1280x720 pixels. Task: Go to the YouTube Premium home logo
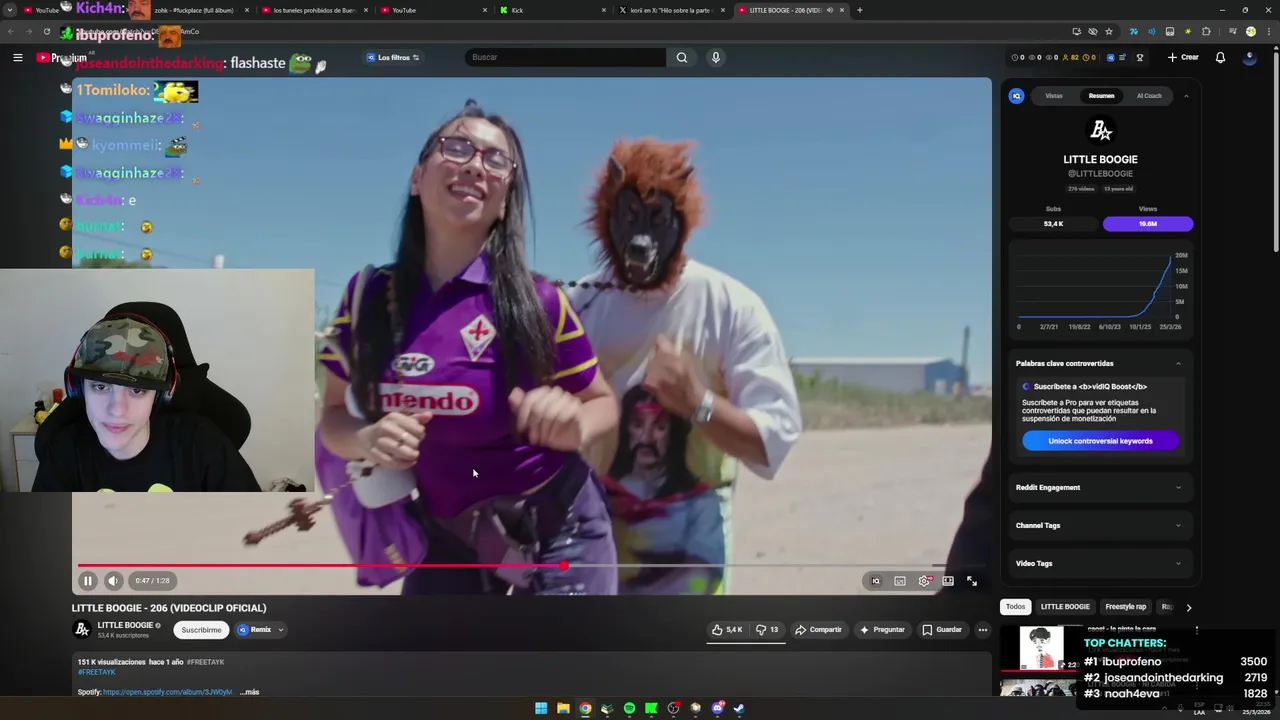coord(62,57)
